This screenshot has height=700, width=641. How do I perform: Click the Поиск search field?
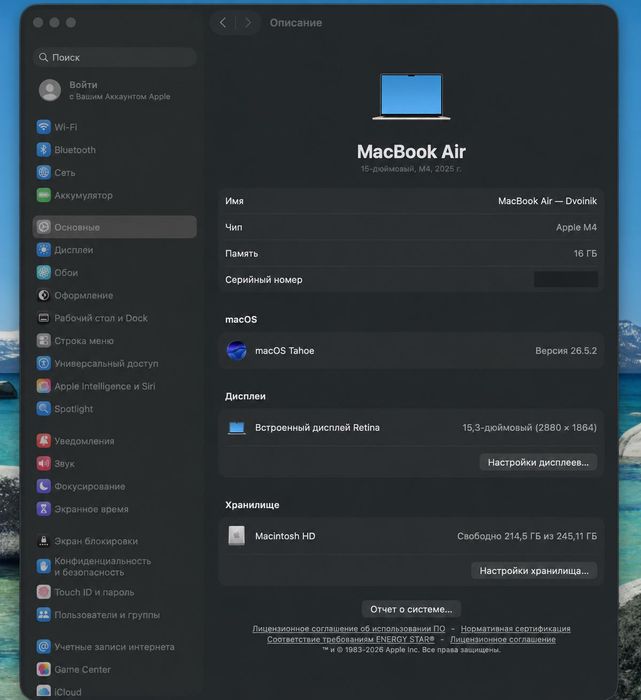click(x=115, y=57)
